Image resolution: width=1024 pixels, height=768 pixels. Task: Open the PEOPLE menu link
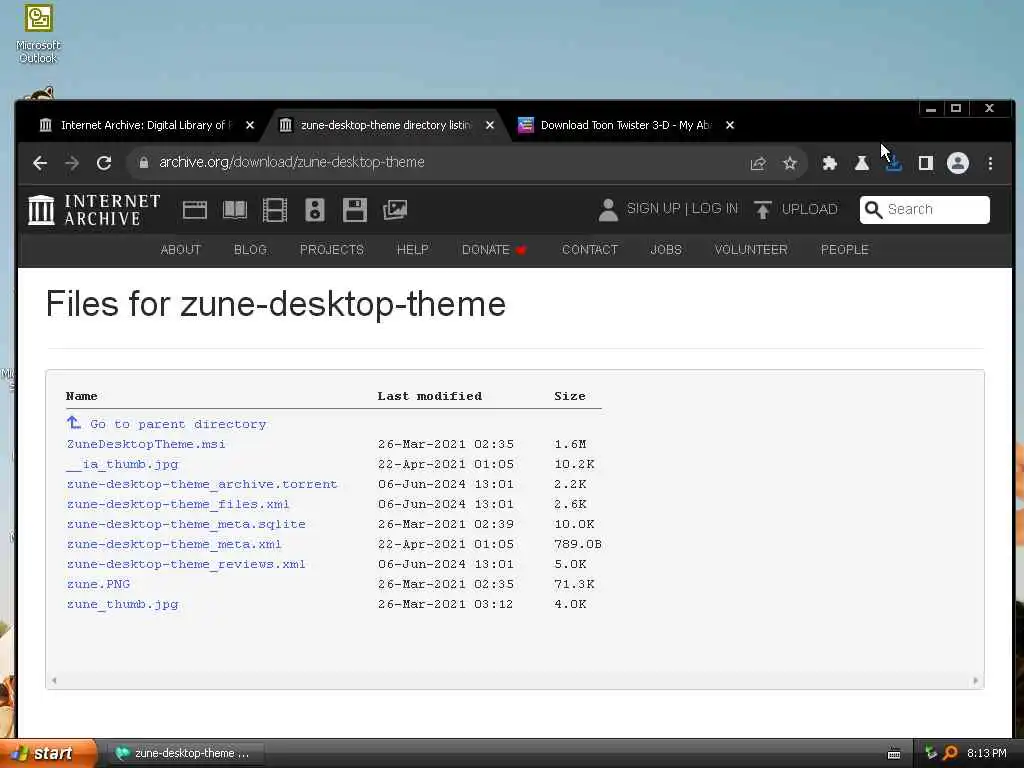[844, 249]
